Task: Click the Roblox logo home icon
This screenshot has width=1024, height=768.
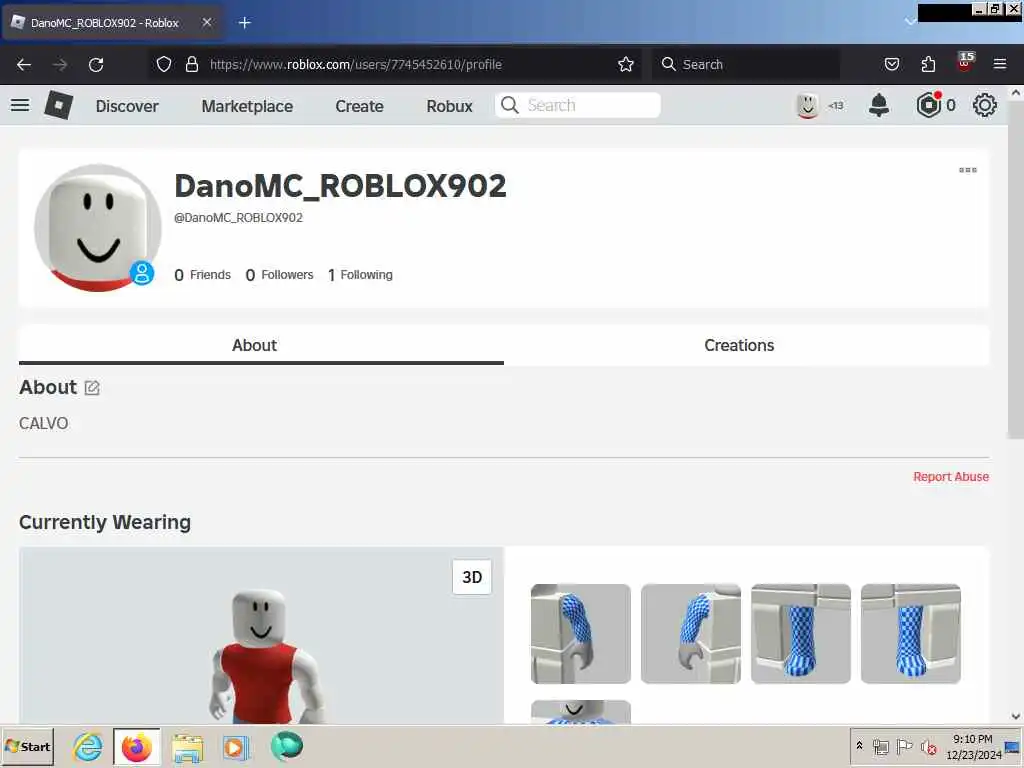Action: pyautogui.click(x=58, y=105)
